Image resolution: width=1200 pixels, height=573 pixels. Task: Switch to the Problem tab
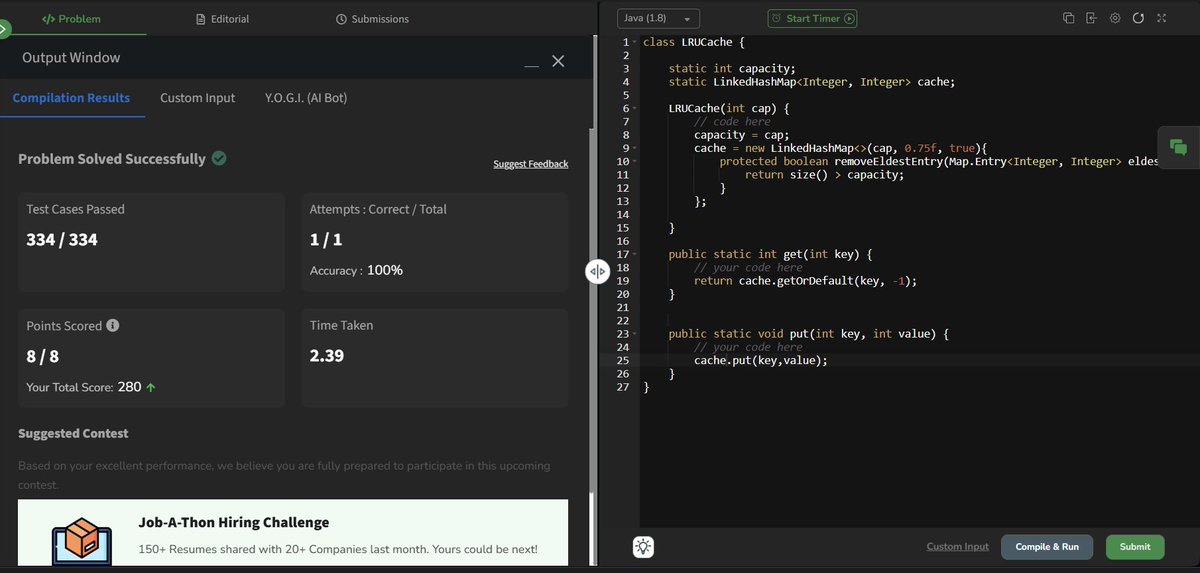click(x=72, y=18)
